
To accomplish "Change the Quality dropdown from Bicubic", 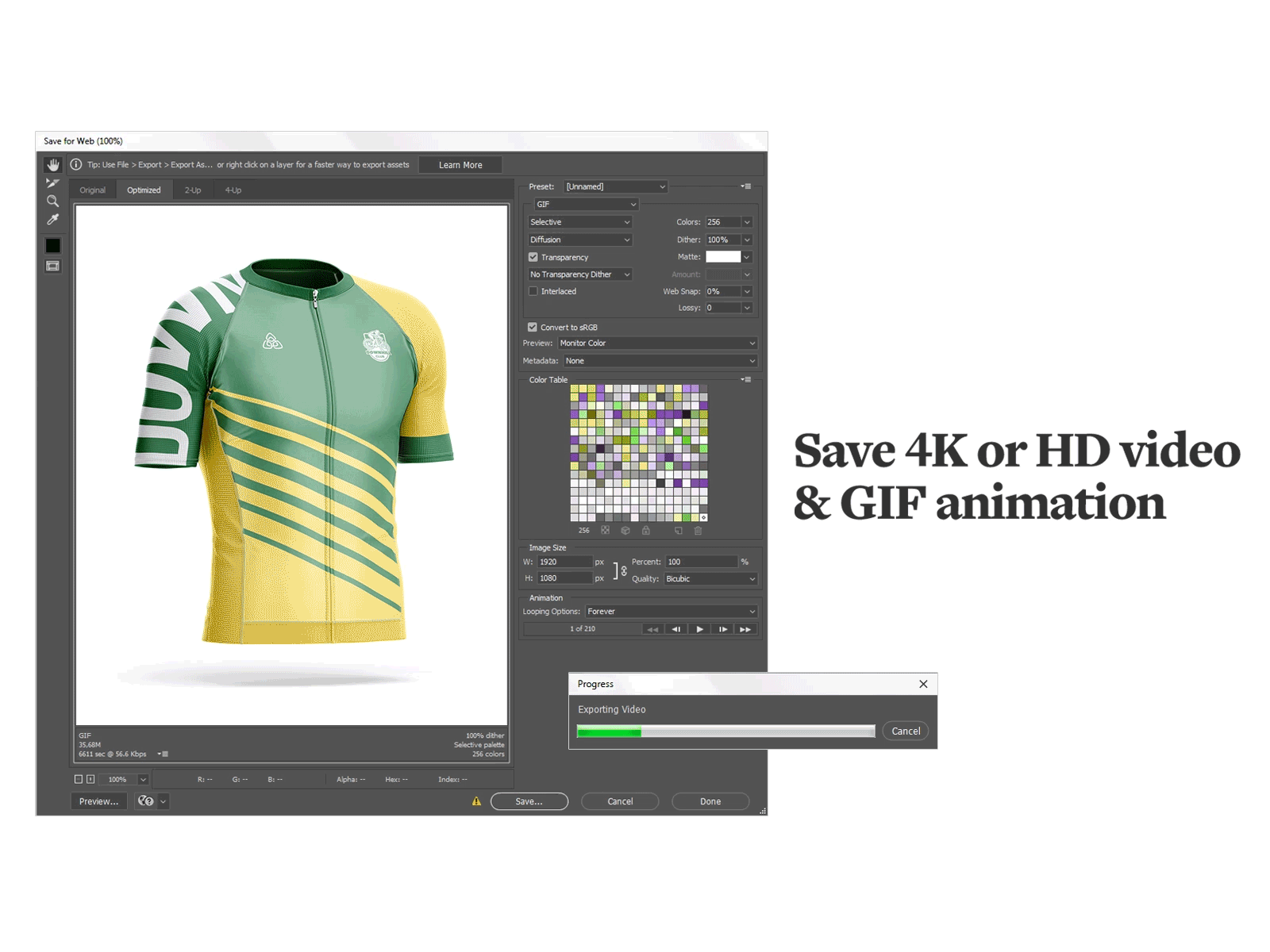I will pyautogui.click(x=710, y=578).
